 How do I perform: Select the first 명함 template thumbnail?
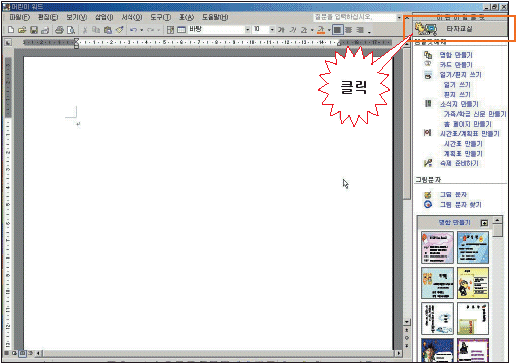(x=437, y=248)
